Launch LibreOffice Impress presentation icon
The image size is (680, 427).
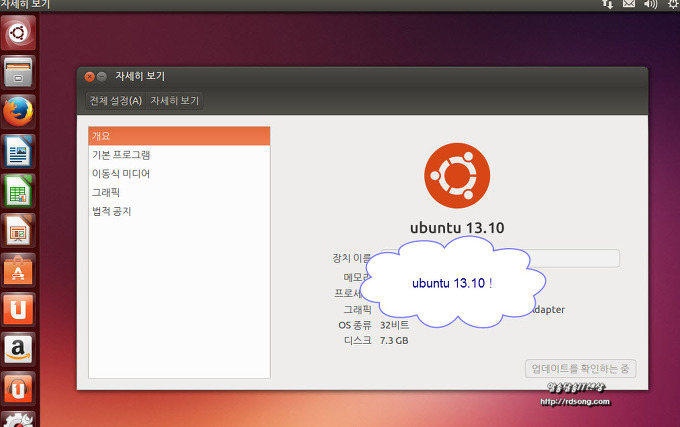click(x=18, y=230)
